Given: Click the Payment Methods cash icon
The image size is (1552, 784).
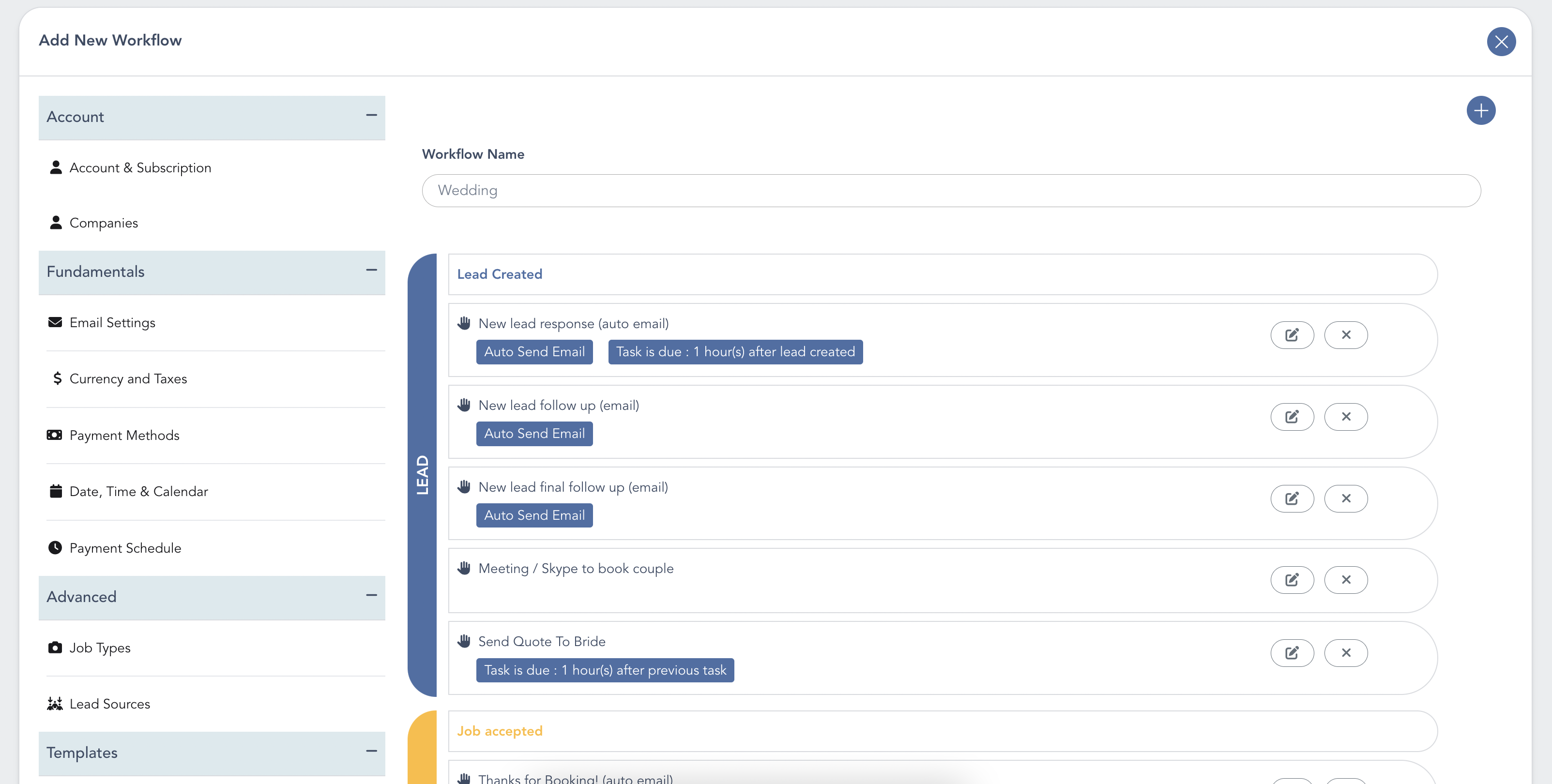Looking at the screenshot, I should [54, 435].
